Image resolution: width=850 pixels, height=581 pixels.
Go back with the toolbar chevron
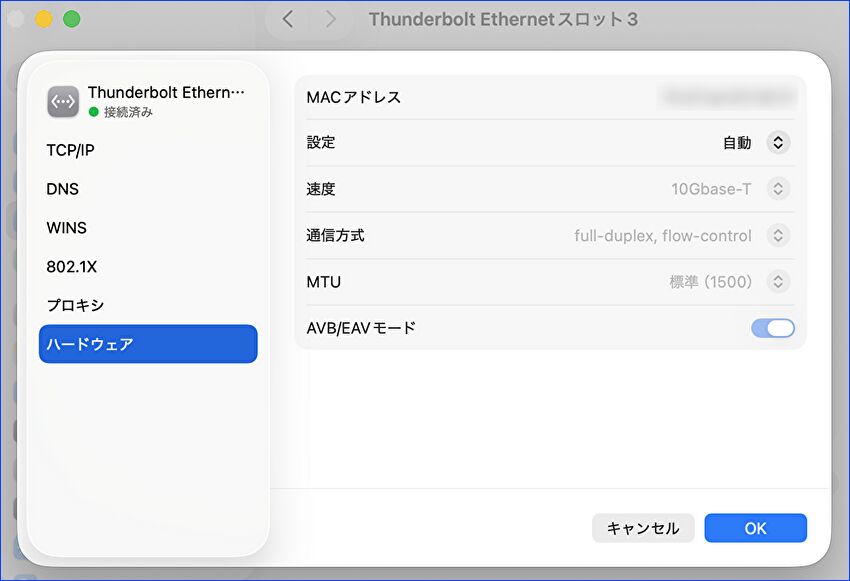click(x=288, y=19)
